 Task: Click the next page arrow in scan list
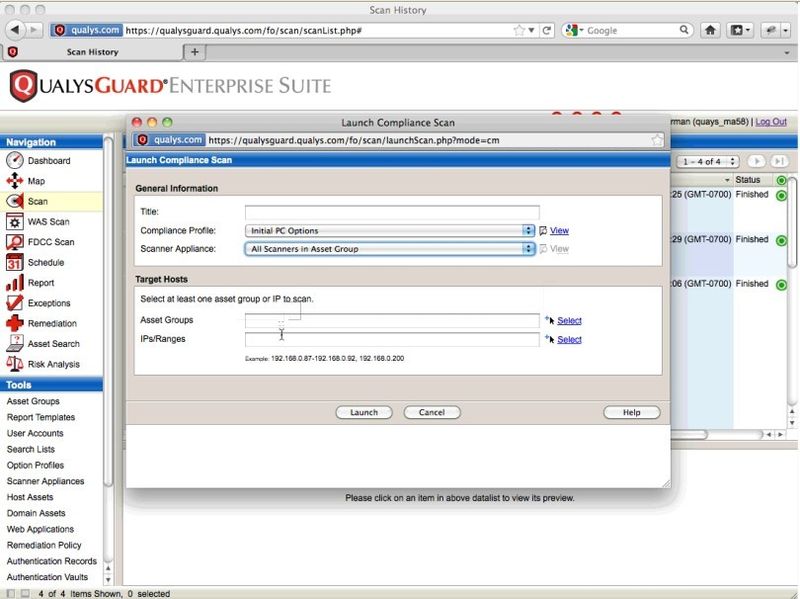pyautogui.click(x=757, y=161)
